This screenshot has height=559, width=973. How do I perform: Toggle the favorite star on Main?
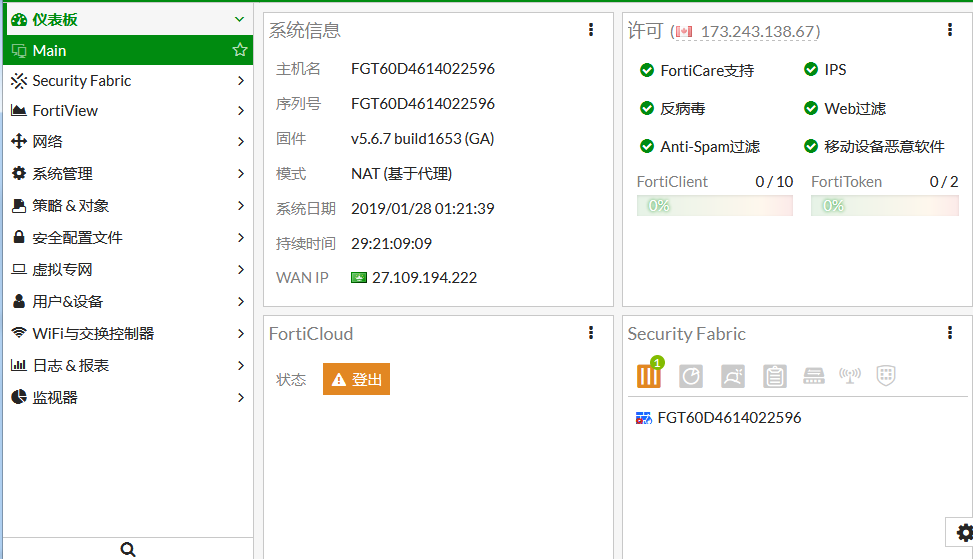pos(240,50)
